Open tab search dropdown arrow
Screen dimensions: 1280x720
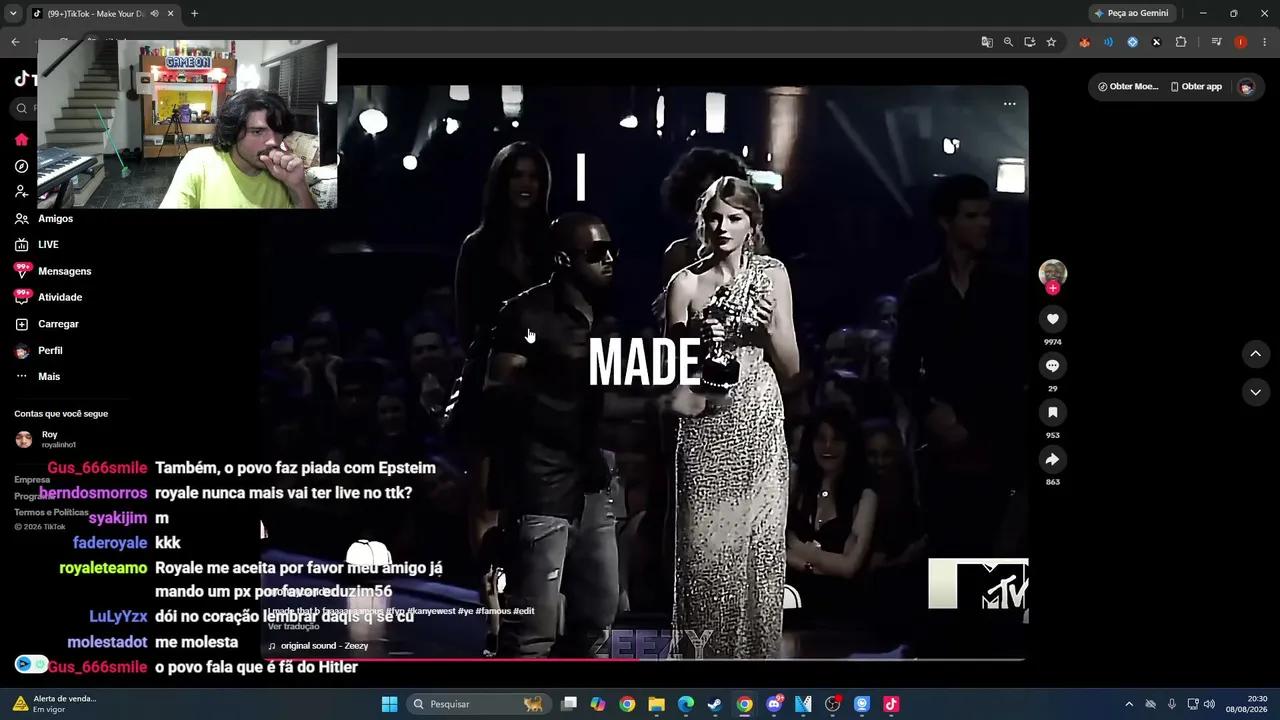[13, 13]
